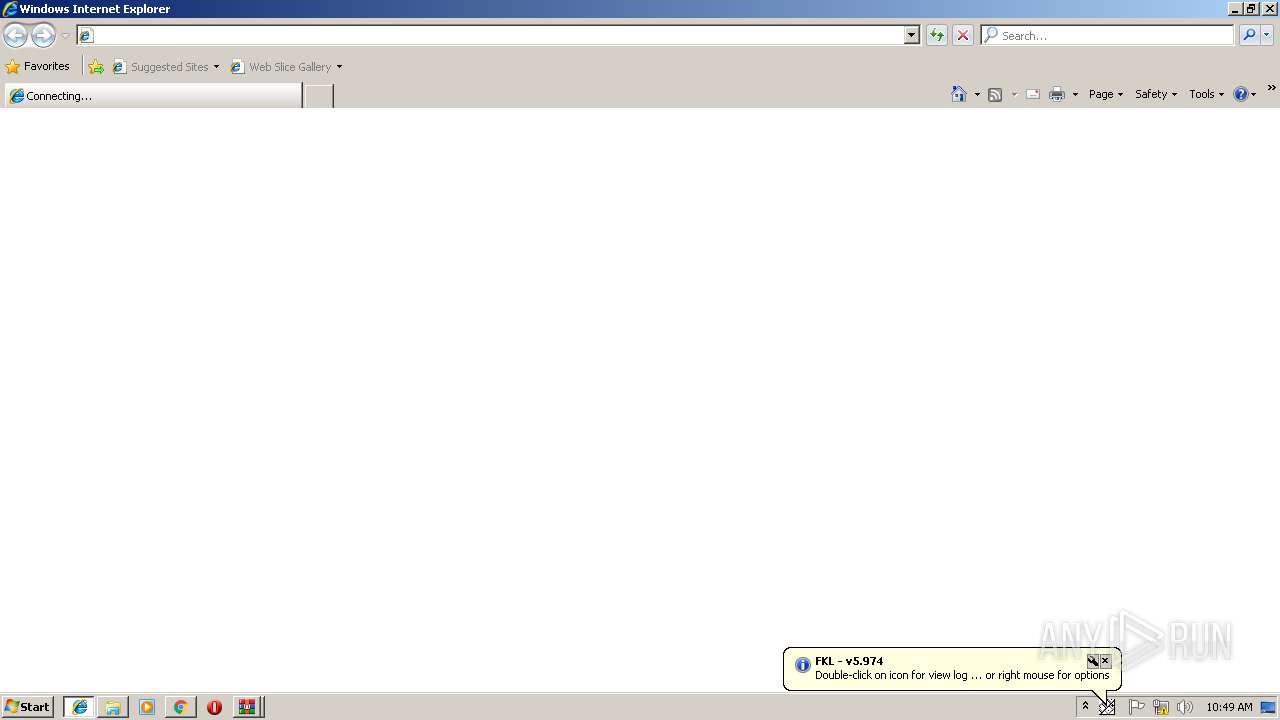Screen dimensions: 1280x720
Task: Click the RSS feeds icon
Action: tap(995, 94)
